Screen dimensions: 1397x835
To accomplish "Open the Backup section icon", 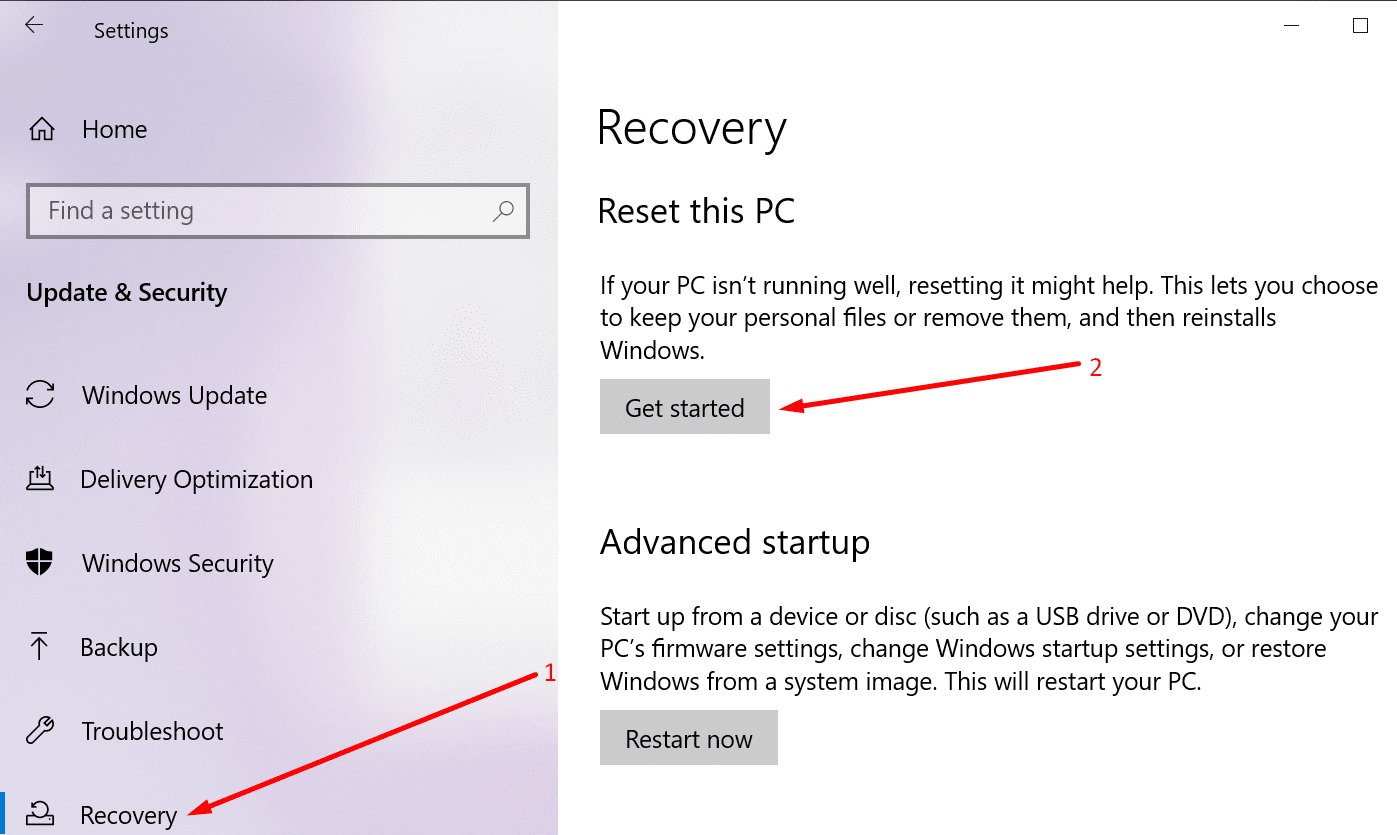I will (x=39, y=647).
